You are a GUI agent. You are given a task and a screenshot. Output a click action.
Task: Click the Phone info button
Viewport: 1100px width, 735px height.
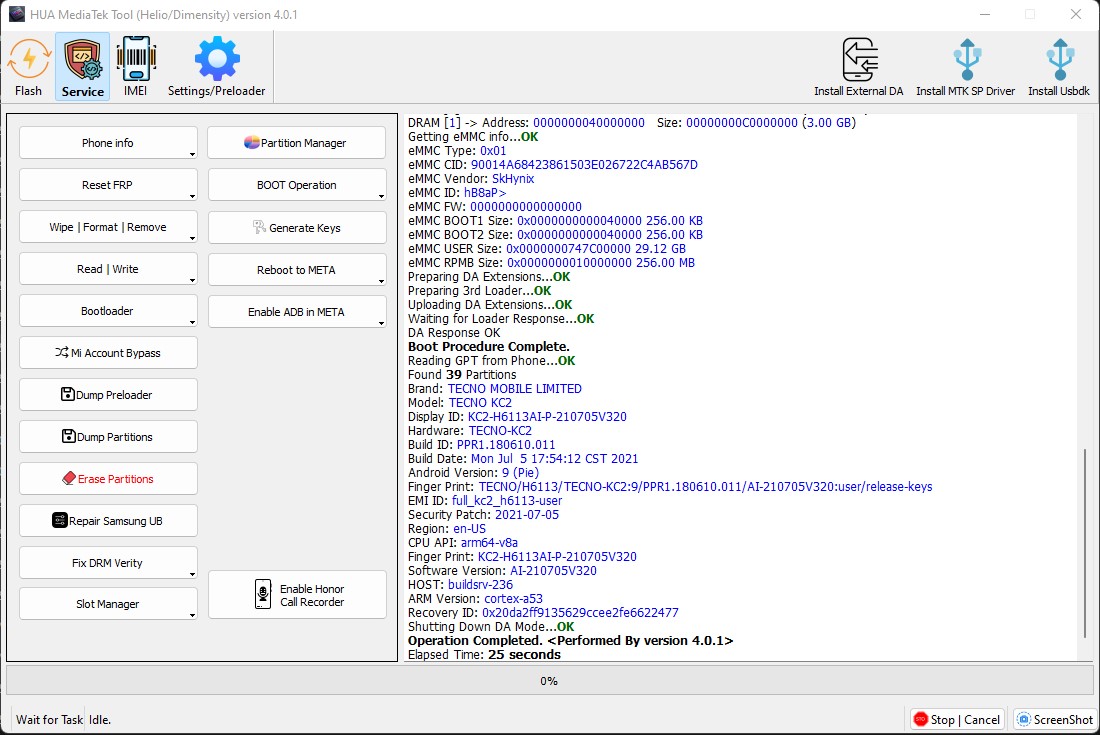[108, 143]
